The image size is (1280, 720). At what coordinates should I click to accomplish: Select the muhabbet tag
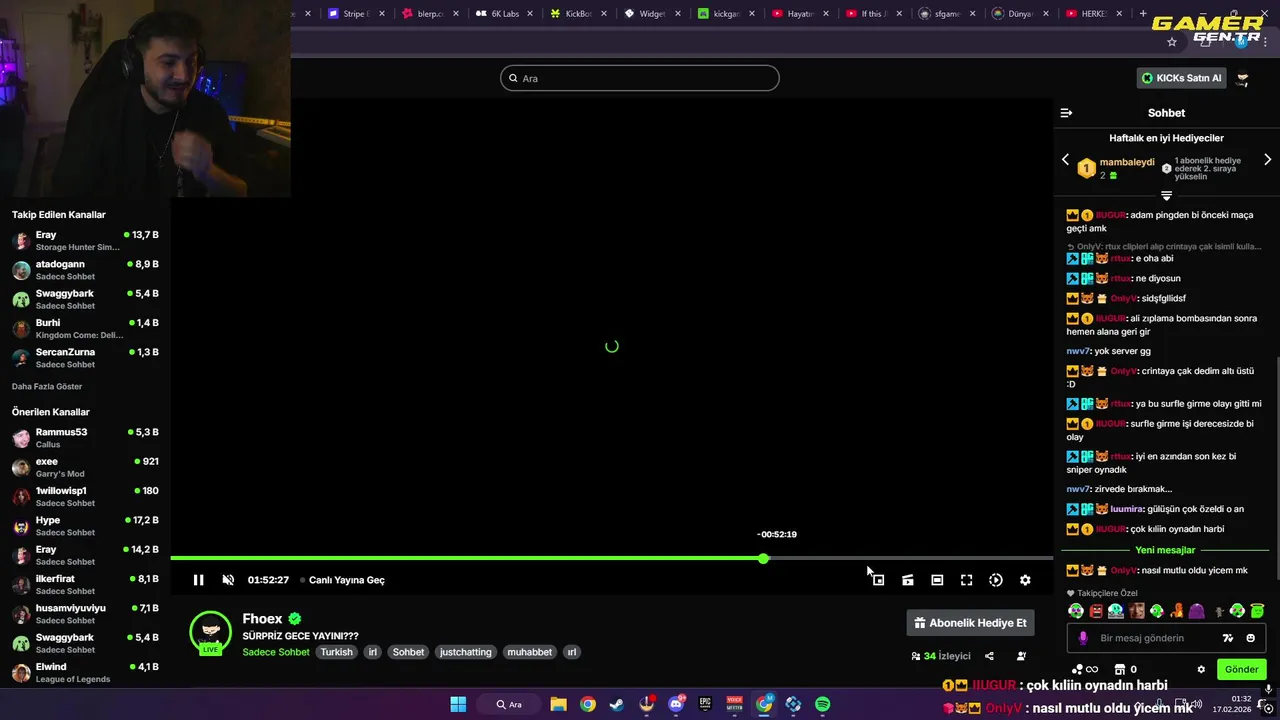coord(530,652)
